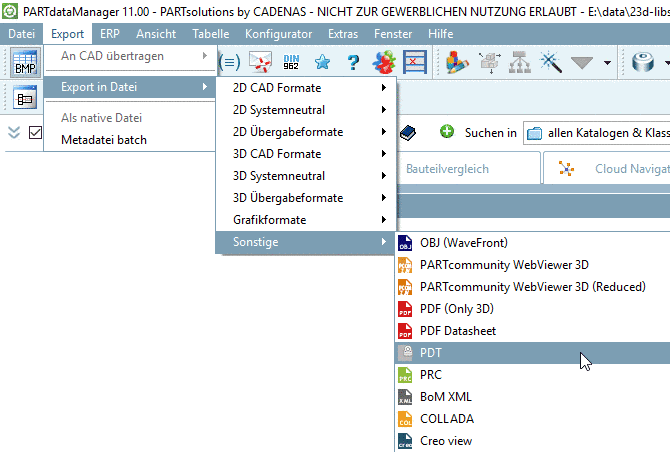Image resolution: width=670 pixels, height=452 pixels.
Task: Toggle the checkbox next to double chevron
Action: (35, 132)
